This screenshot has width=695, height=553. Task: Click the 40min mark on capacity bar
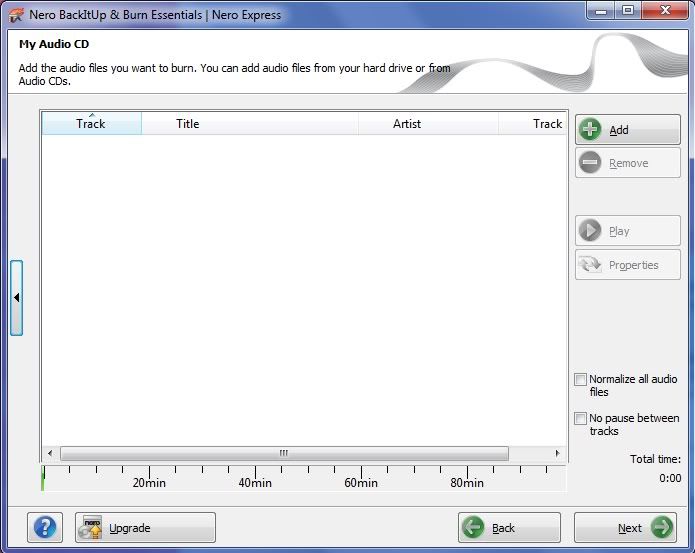point(255,483)
